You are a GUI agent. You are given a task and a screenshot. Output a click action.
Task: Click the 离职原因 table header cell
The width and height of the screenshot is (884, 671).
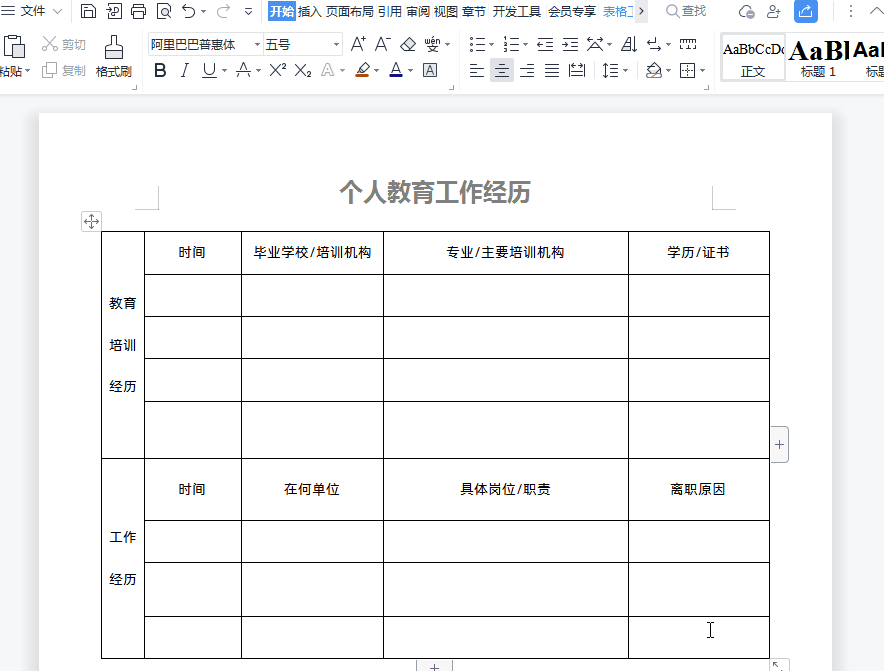(698, 489)
